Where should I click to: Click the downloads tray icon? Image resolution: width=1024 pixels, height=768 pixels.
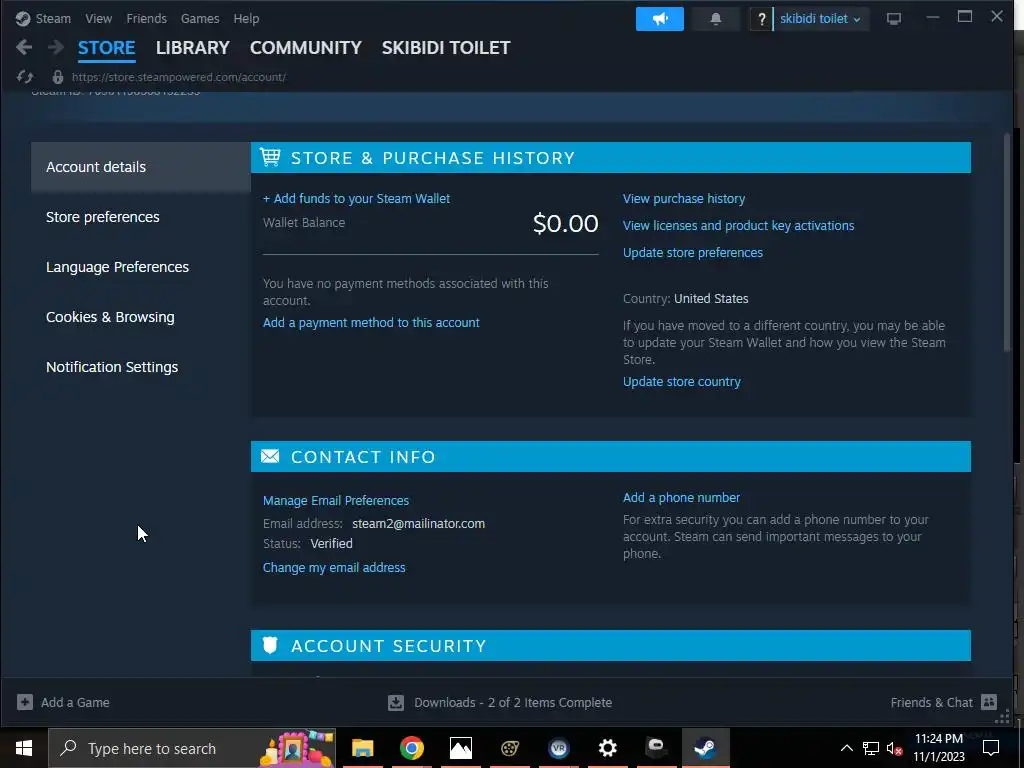pyautogui.click(x=396, y=703)
